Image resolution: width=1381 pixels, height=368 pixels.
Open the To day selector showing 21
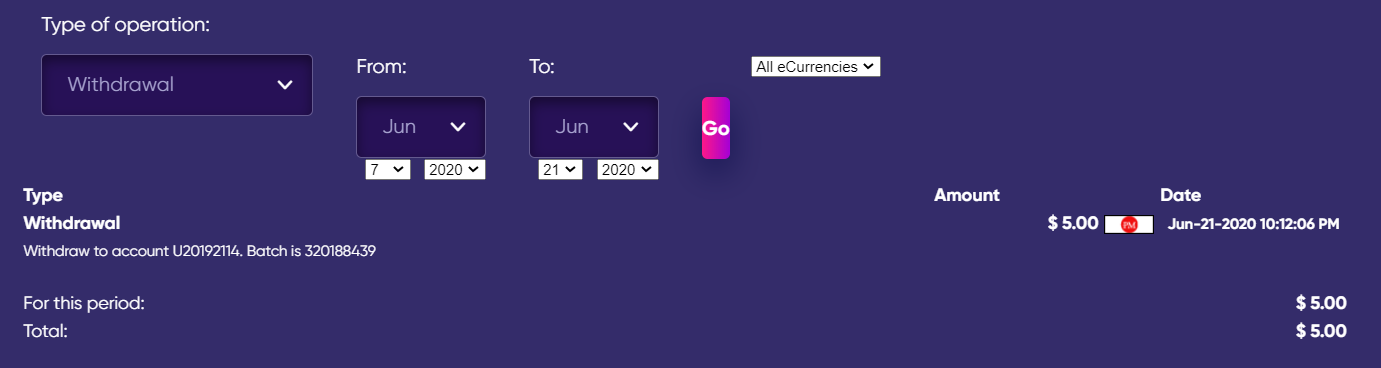(560, 170)
